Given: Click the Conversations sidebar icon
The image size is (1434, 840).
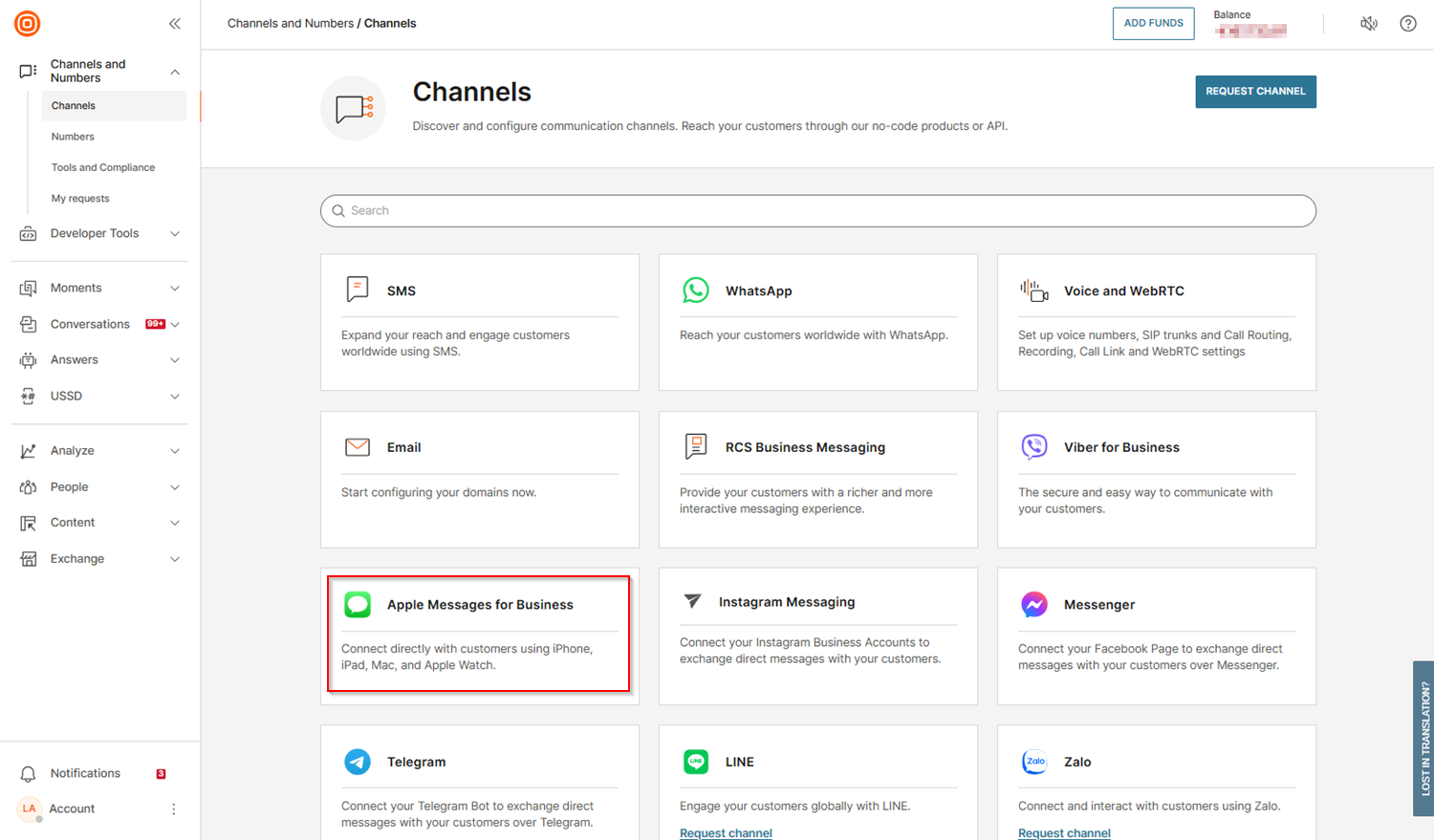Looking at the screenshot, I should click(29, 324).
